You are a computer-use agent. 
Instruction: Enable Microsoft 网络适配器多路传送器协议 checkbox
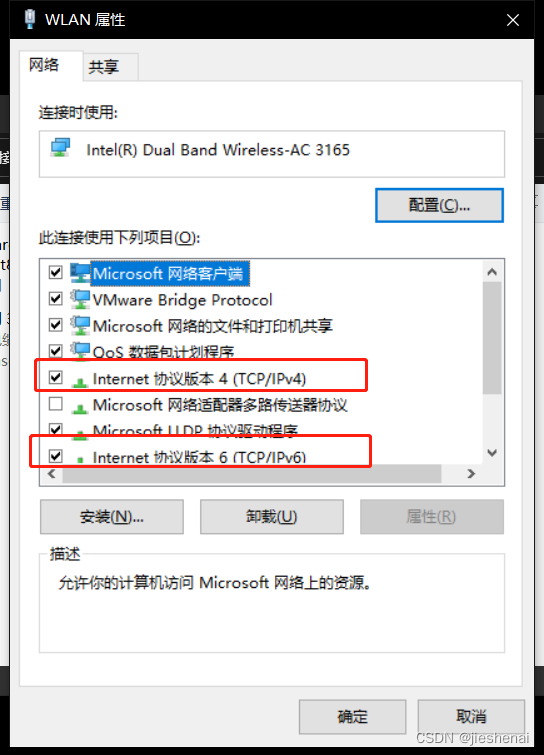56,404
